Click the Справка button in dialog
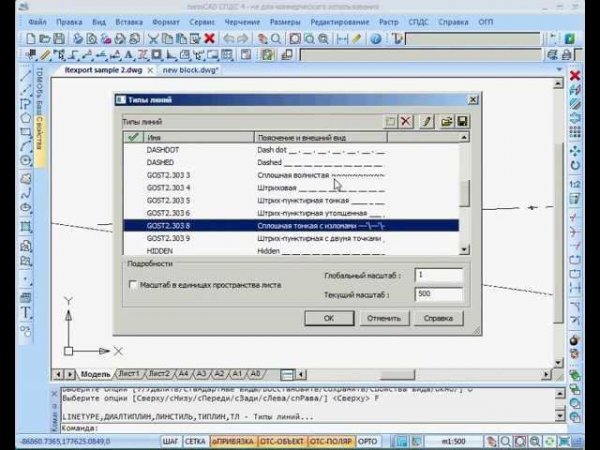600x450 pixels. [439, 318]
